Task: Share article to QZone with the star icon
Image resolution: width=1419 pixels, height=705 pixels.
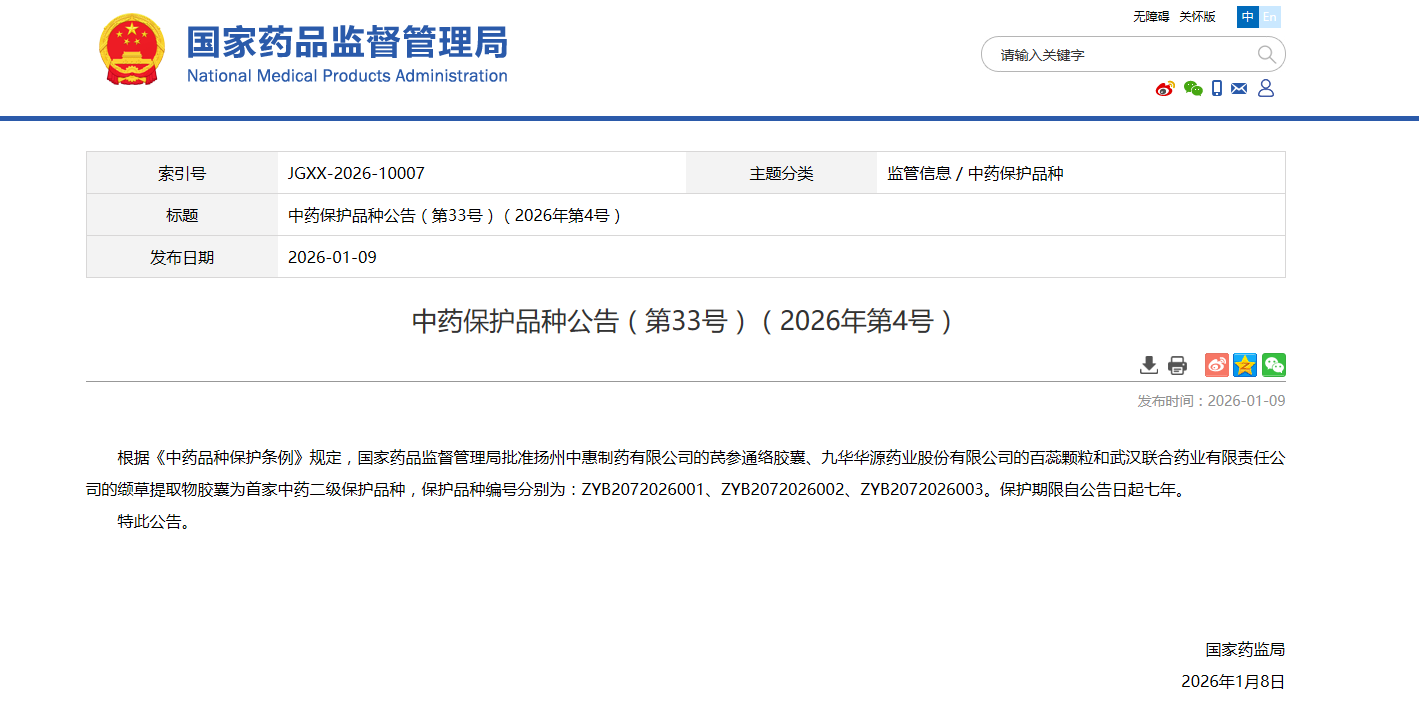Action: [1245, 365]
